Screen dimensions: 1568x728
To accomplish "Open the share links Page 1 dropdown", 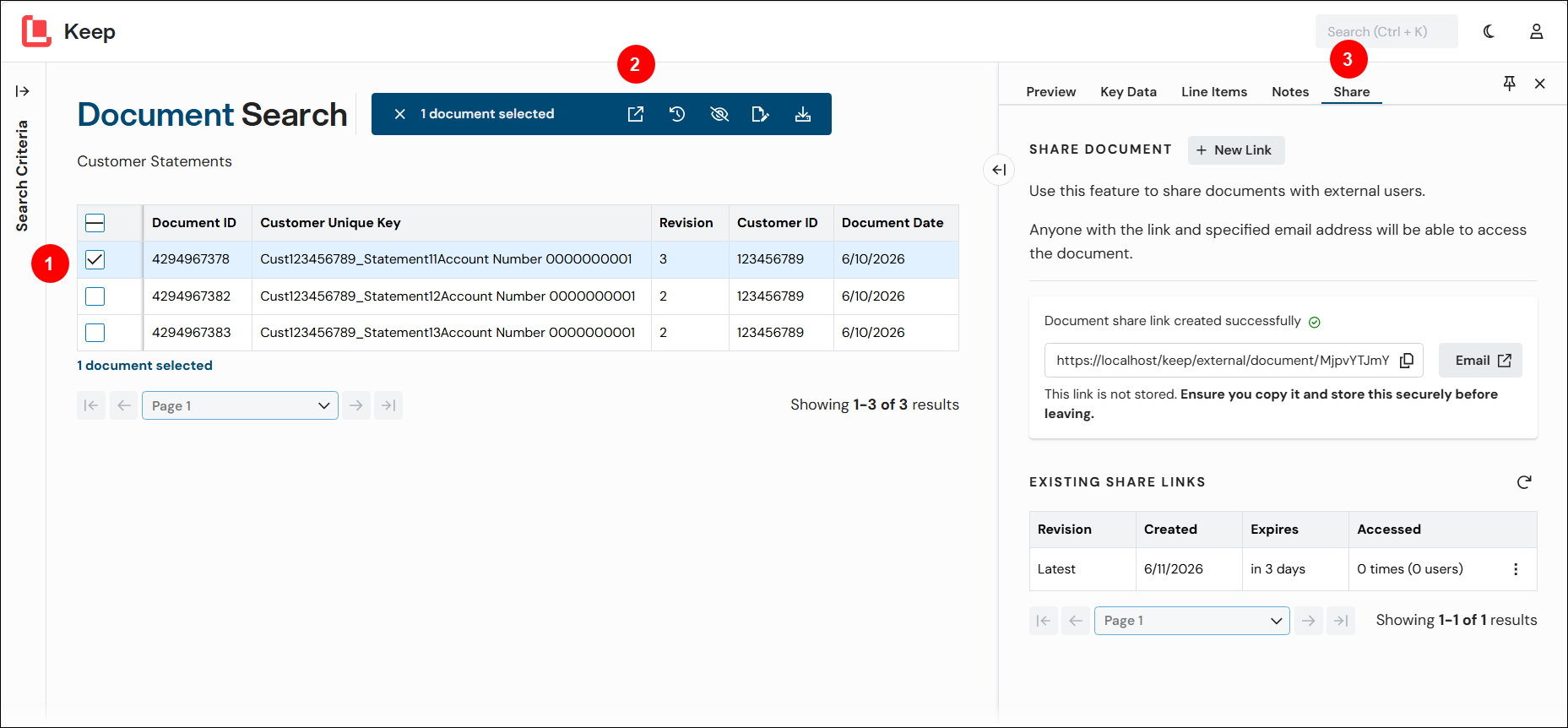I will 1192,621.
